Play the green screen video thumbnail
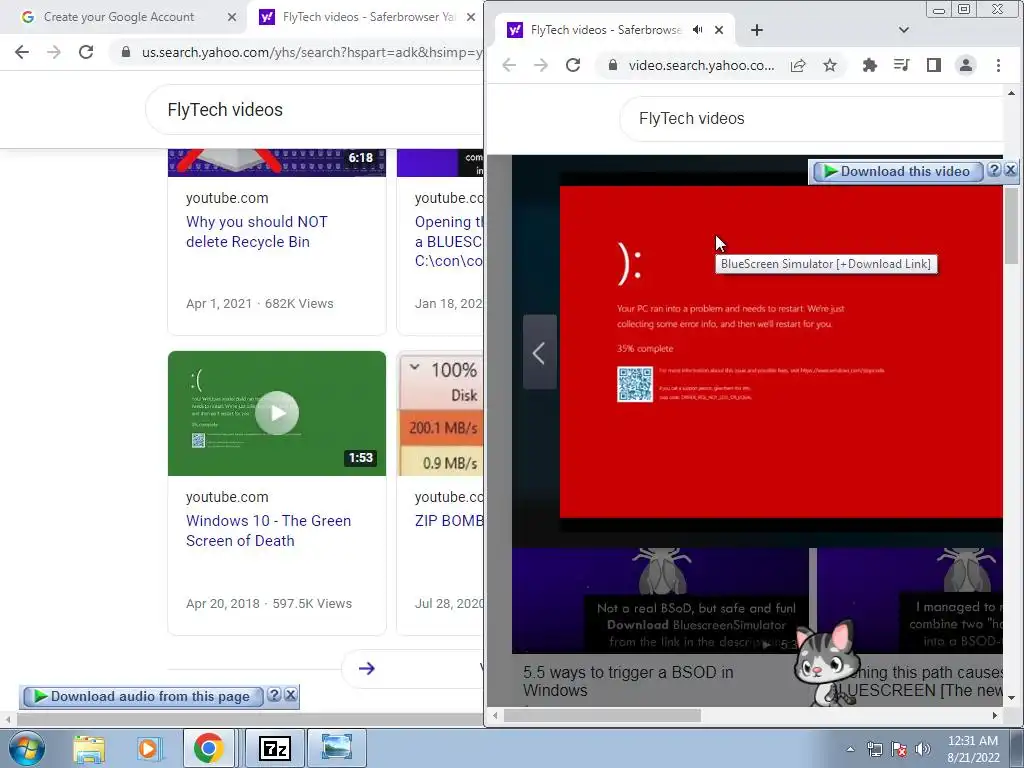Screen dimensions: 1024x768 (x=277, y=413)
